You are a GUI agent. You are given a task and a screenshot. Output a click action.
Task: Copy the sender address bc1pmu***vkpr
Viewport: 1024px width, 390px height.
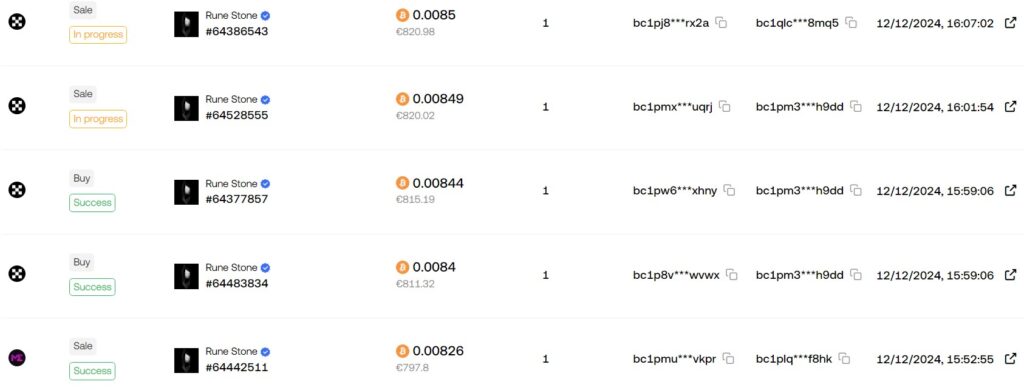(x=728, y=359)
